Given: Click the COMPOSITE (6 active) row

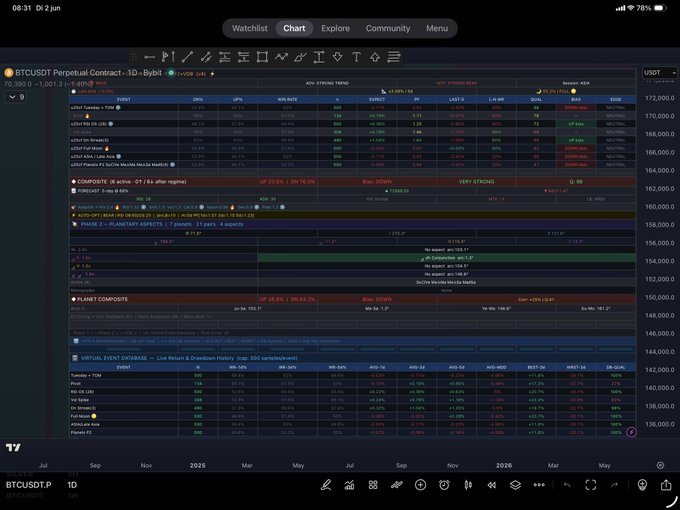Looking at the screenshot, I should [353, 182].
